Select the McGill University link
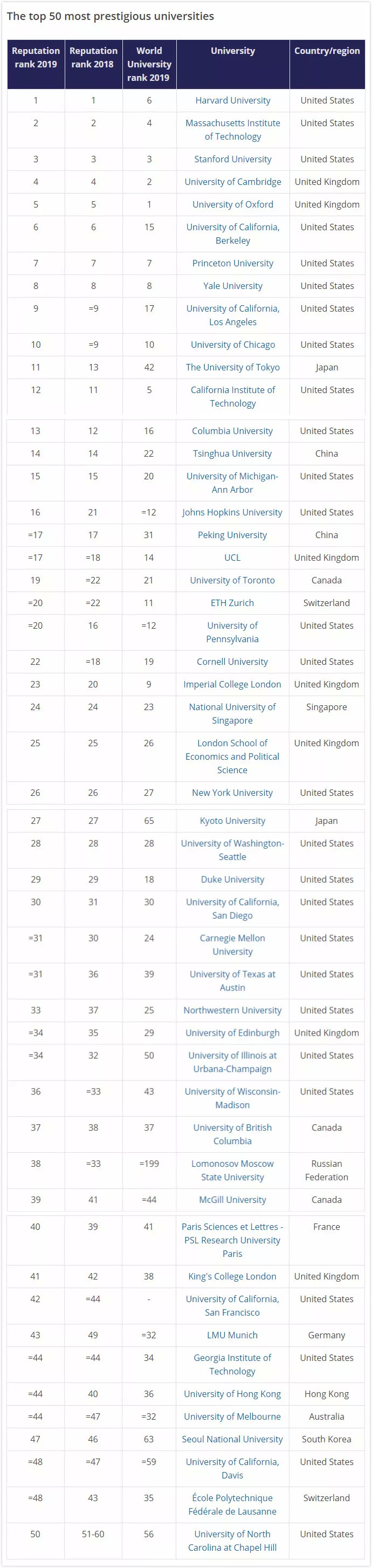 pos(232,1200)
